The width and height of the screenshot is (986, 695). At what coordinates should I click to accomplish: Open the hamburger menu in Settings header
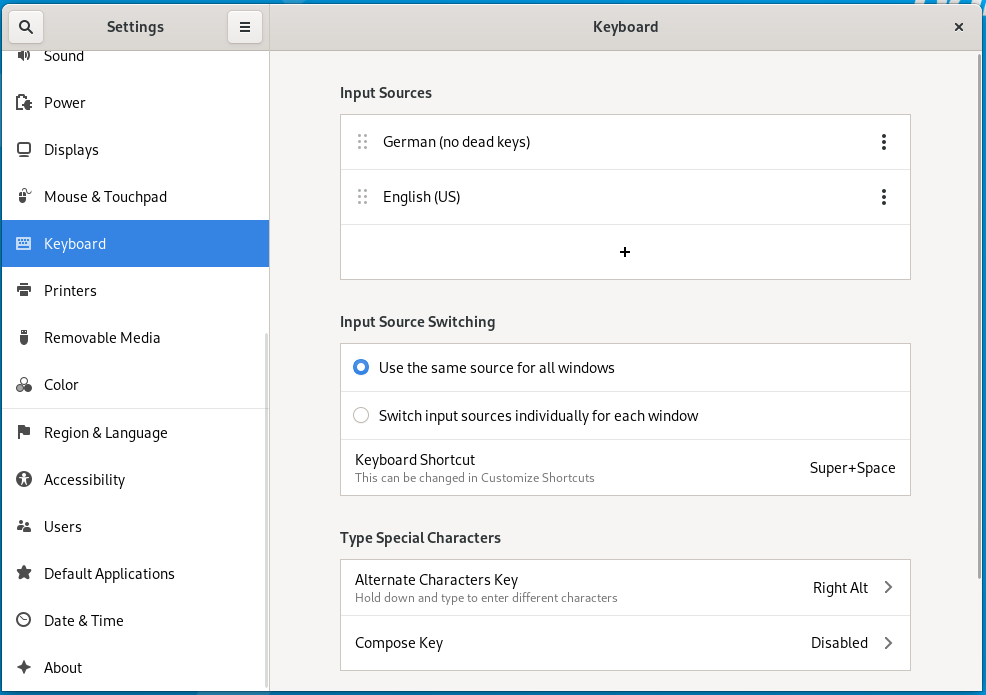point(245,26)
